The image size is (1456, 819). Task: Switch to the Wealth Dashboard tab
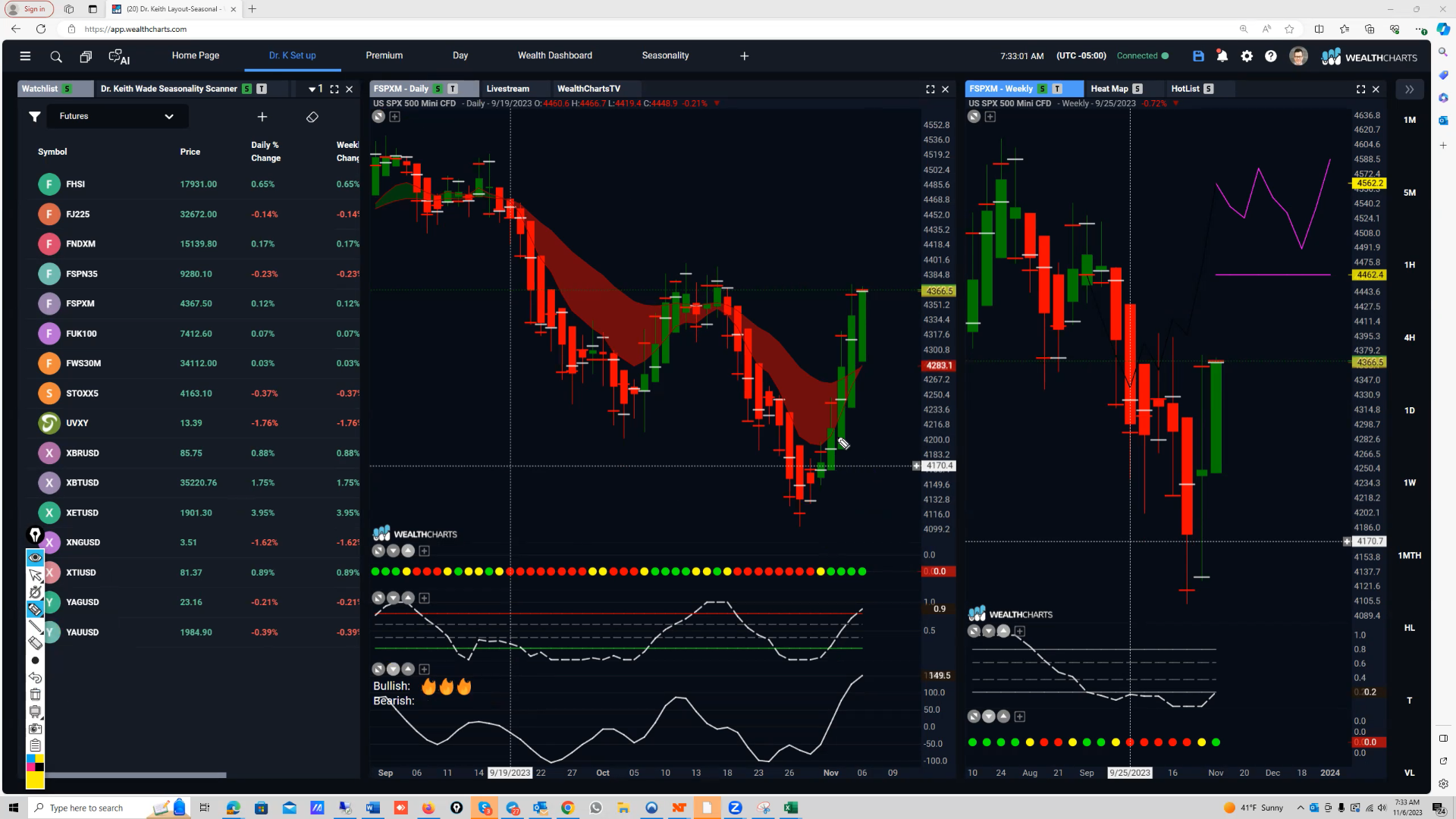tap(555, 55)
